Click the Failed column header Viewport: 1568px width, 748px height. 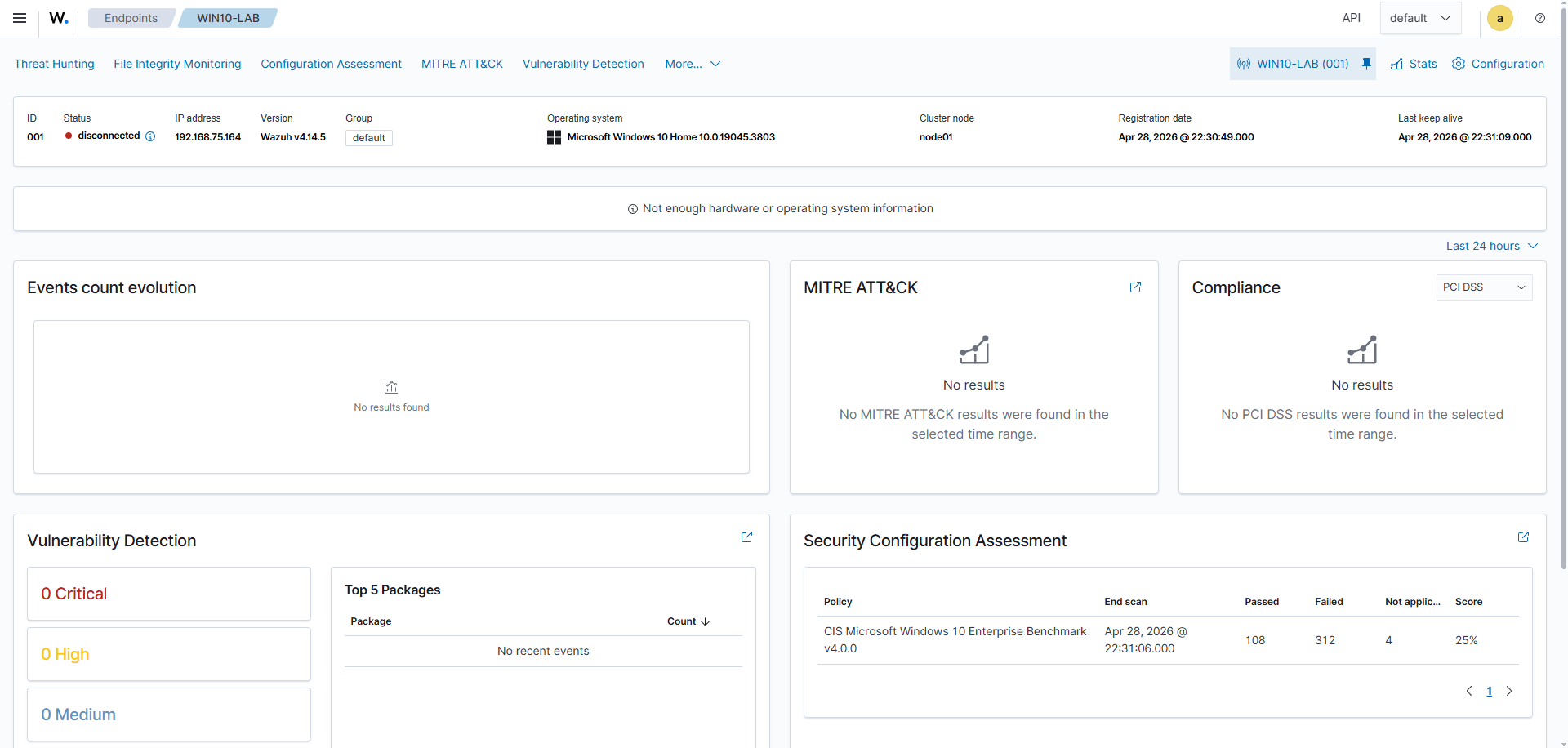pyautogui.click(x=1329, y=602)
